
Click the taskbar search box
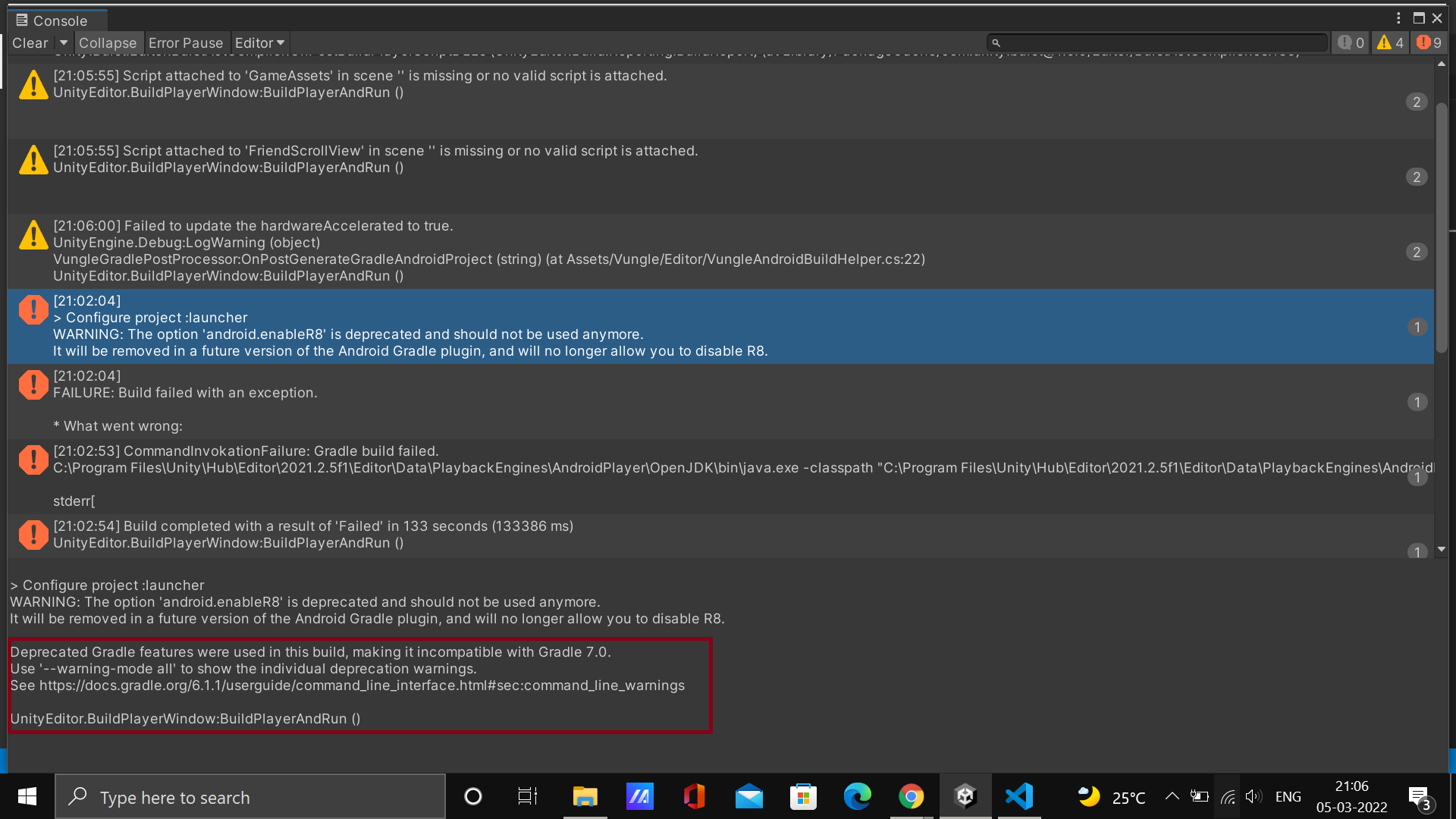tap(250, 797)
